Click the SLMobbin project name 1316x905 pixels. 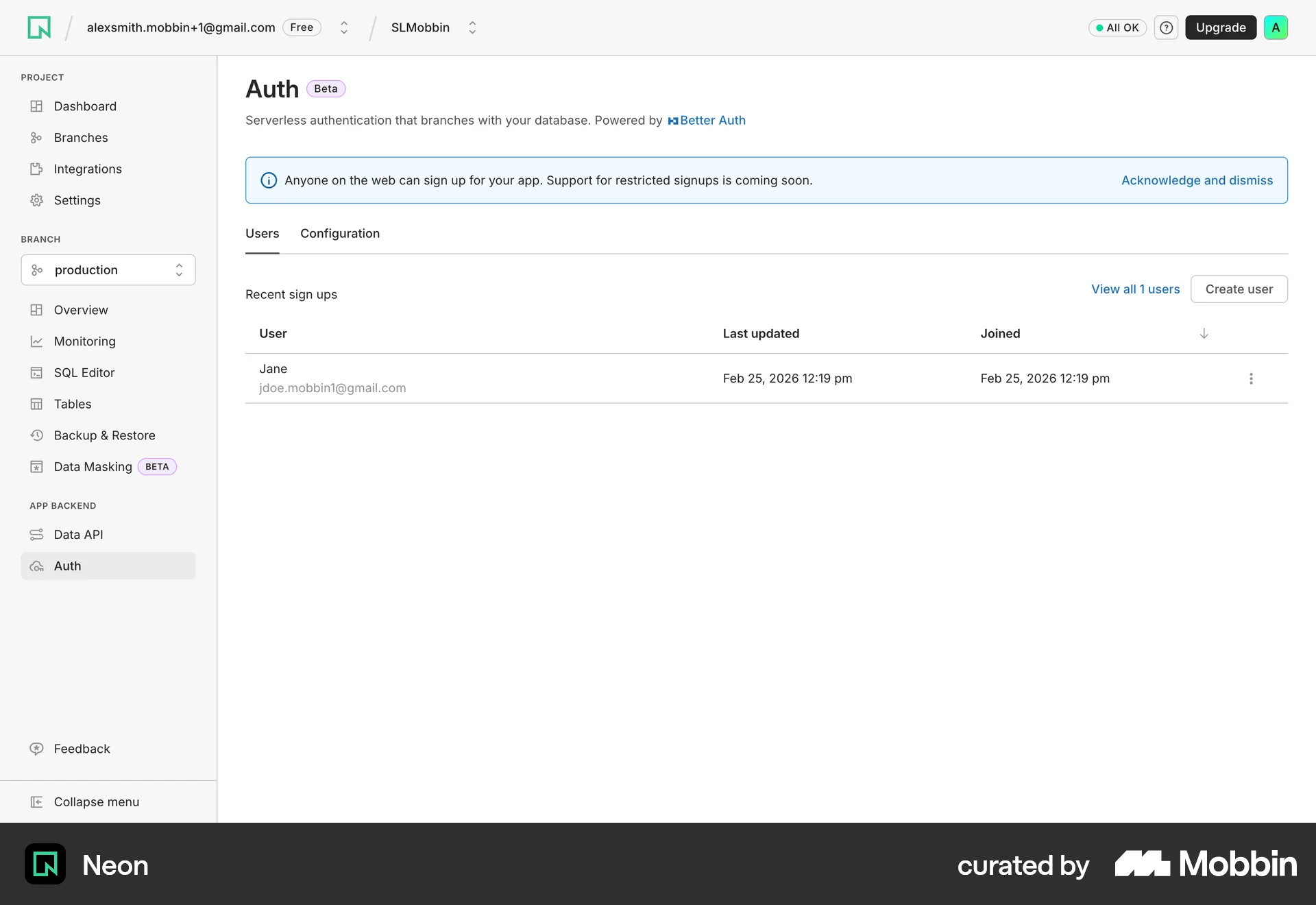pos(420,27)
